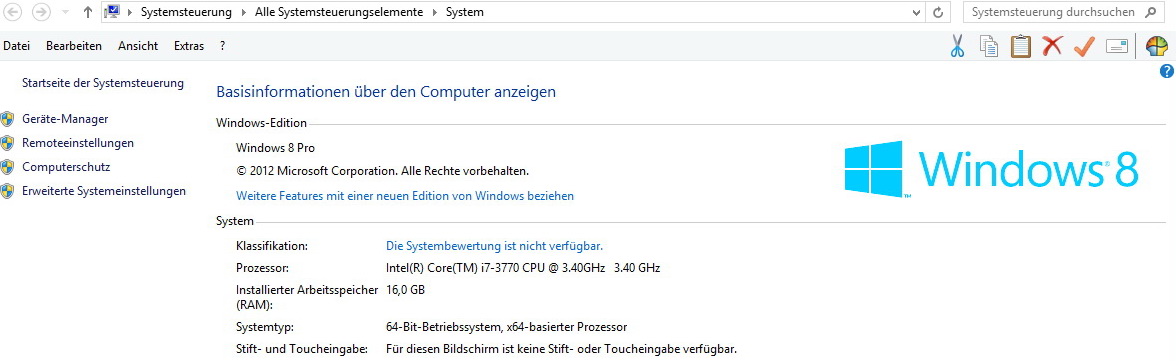
Task: Click the red X Delete icon
Action: pos(1052,47)
